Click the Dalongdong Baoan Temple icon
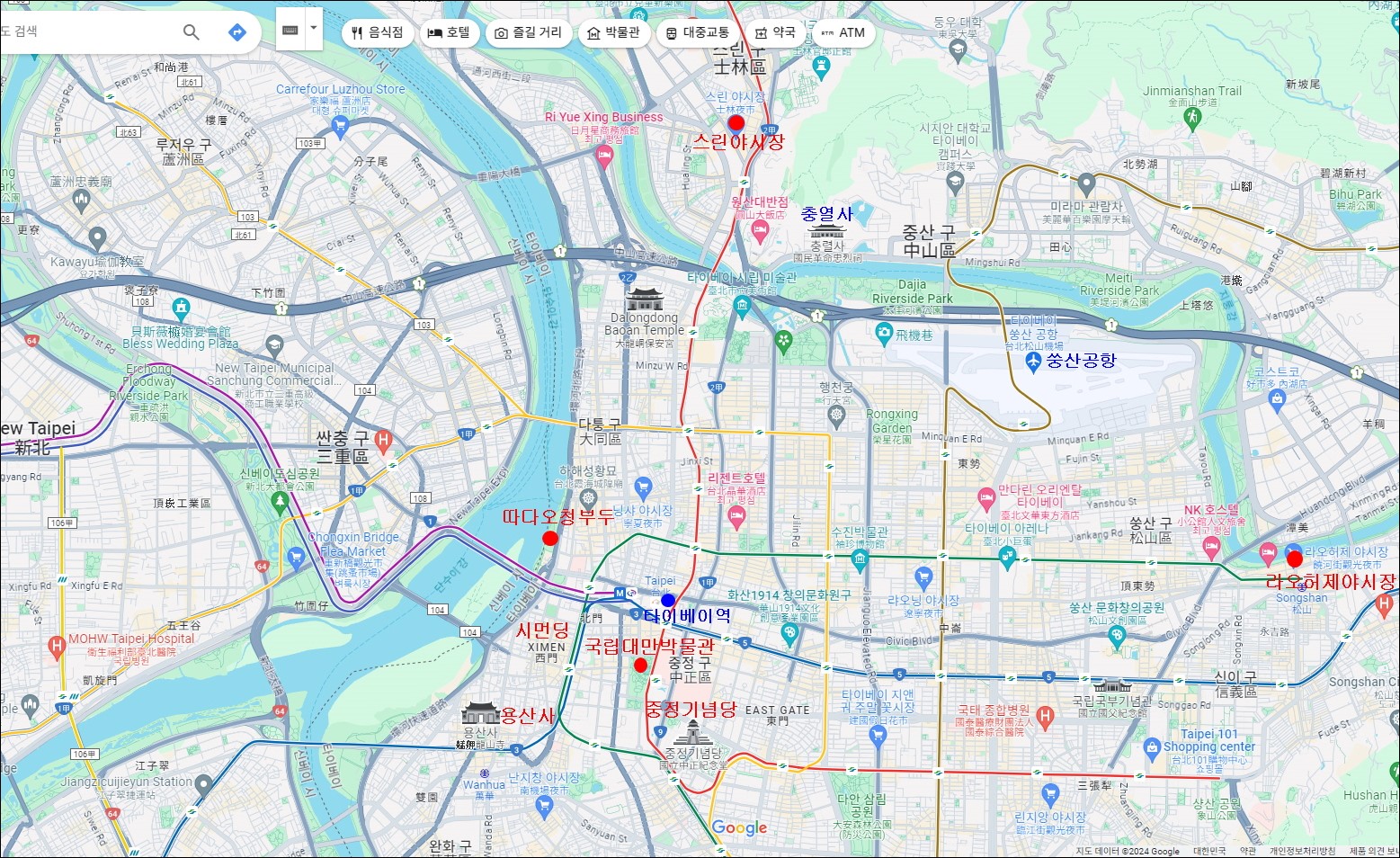 [x=644, y=299]
